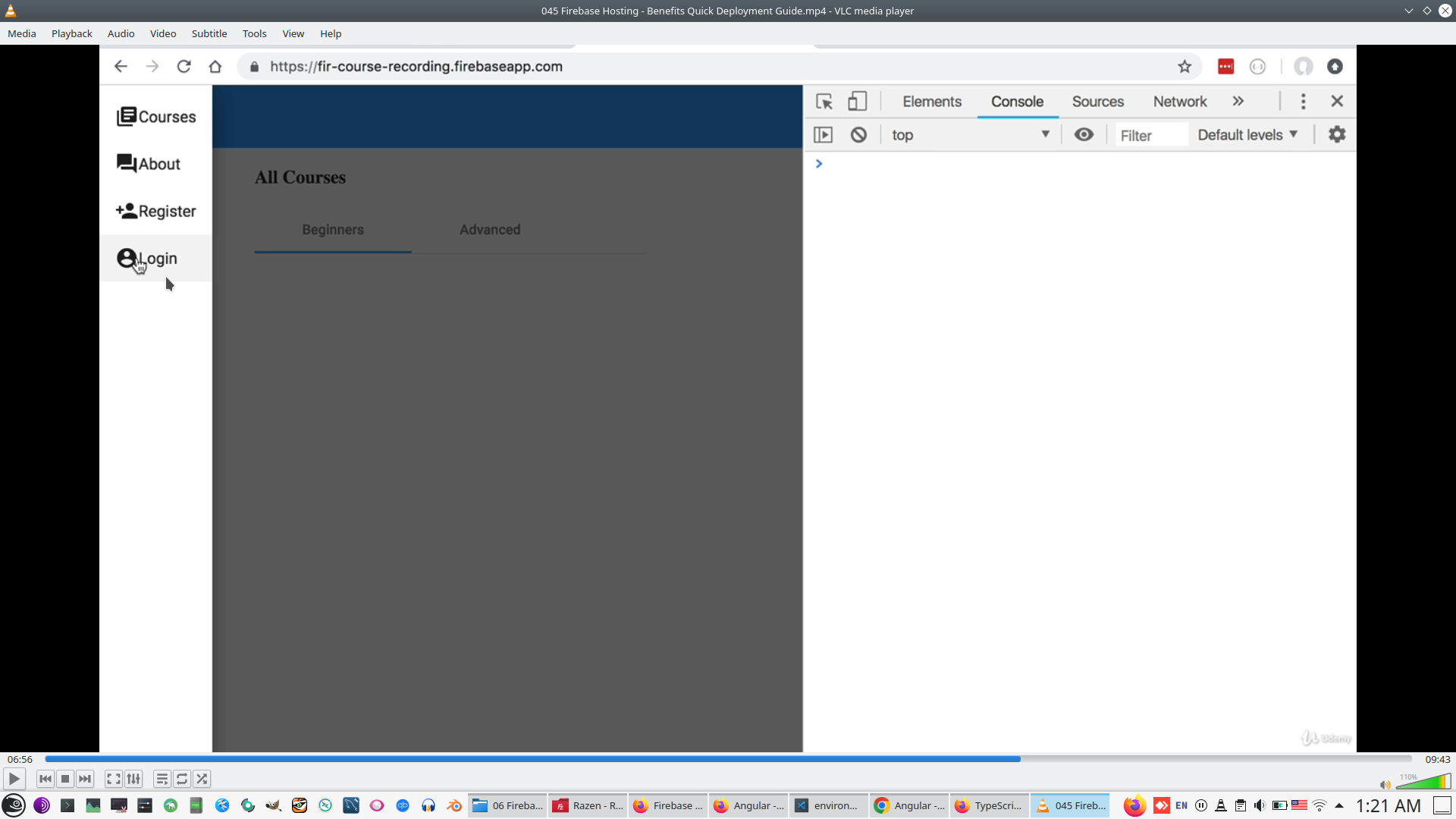The height and width of the screenshot is (819, 1456).
Task: Click the speaker volume tray icon
Action: point(1260,805)
